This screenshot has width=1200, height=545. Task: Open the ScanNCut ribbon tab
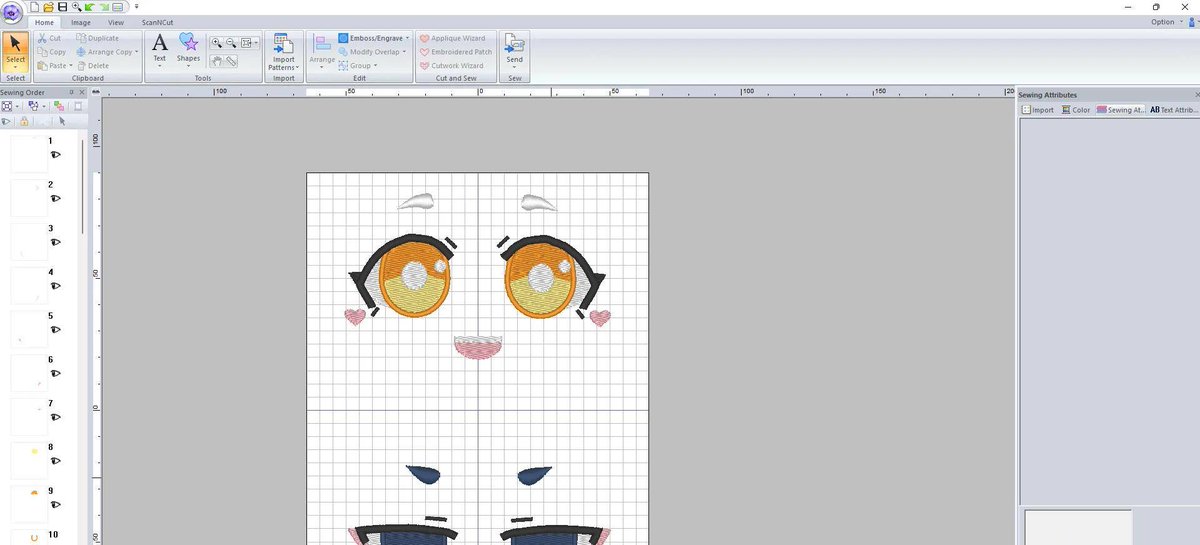(157, 21)
